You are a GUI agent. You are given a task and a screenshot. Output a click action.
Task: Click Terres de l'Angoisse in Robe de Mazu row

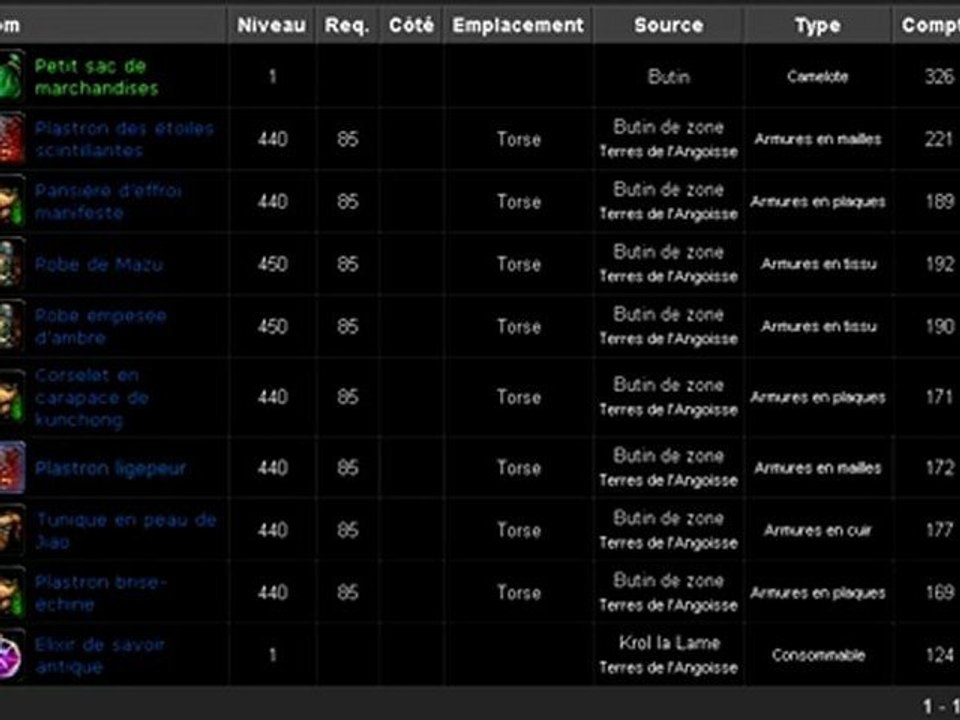click(669, 276)
